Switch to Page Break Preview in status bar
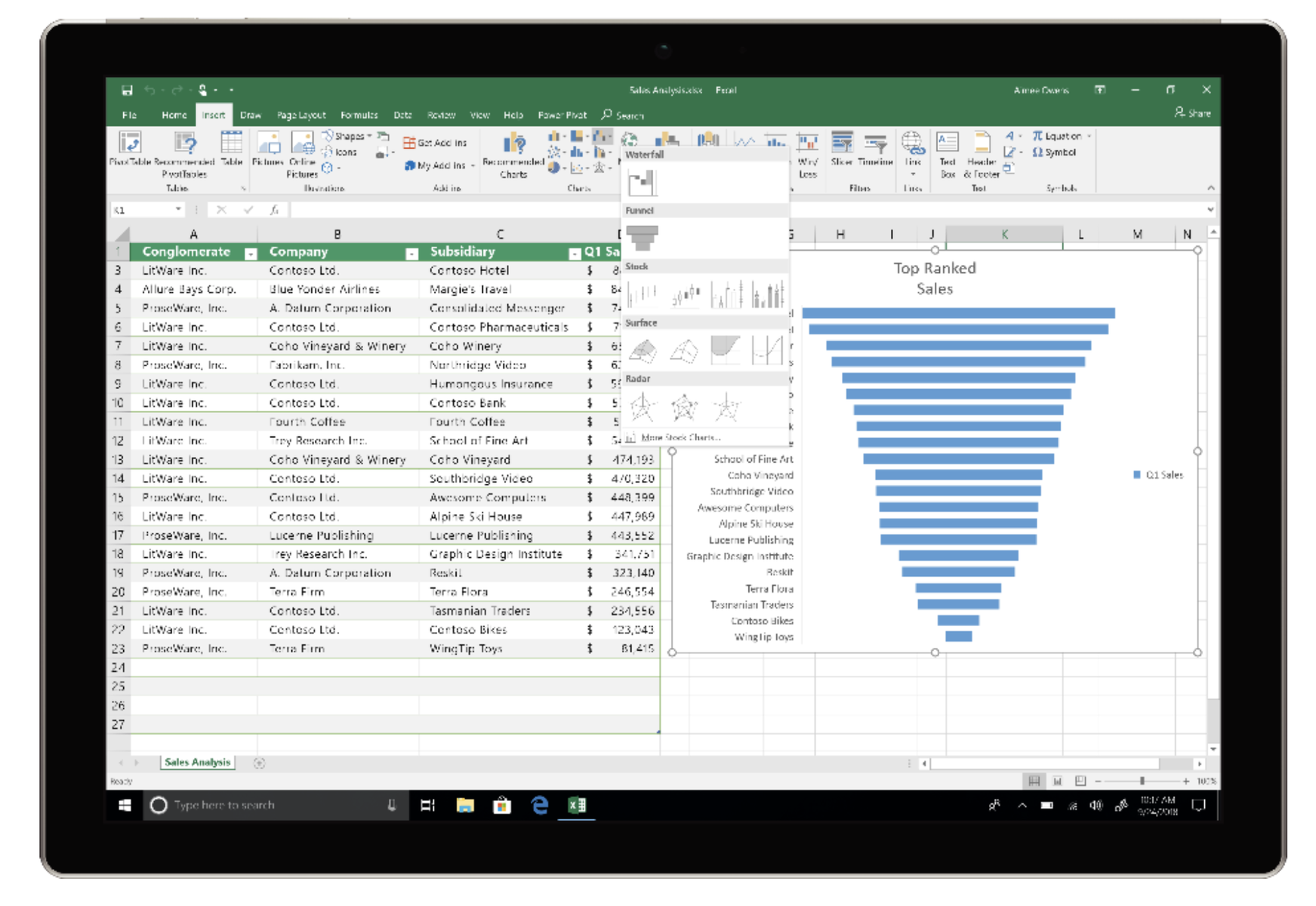 (x=1080, y=781)
